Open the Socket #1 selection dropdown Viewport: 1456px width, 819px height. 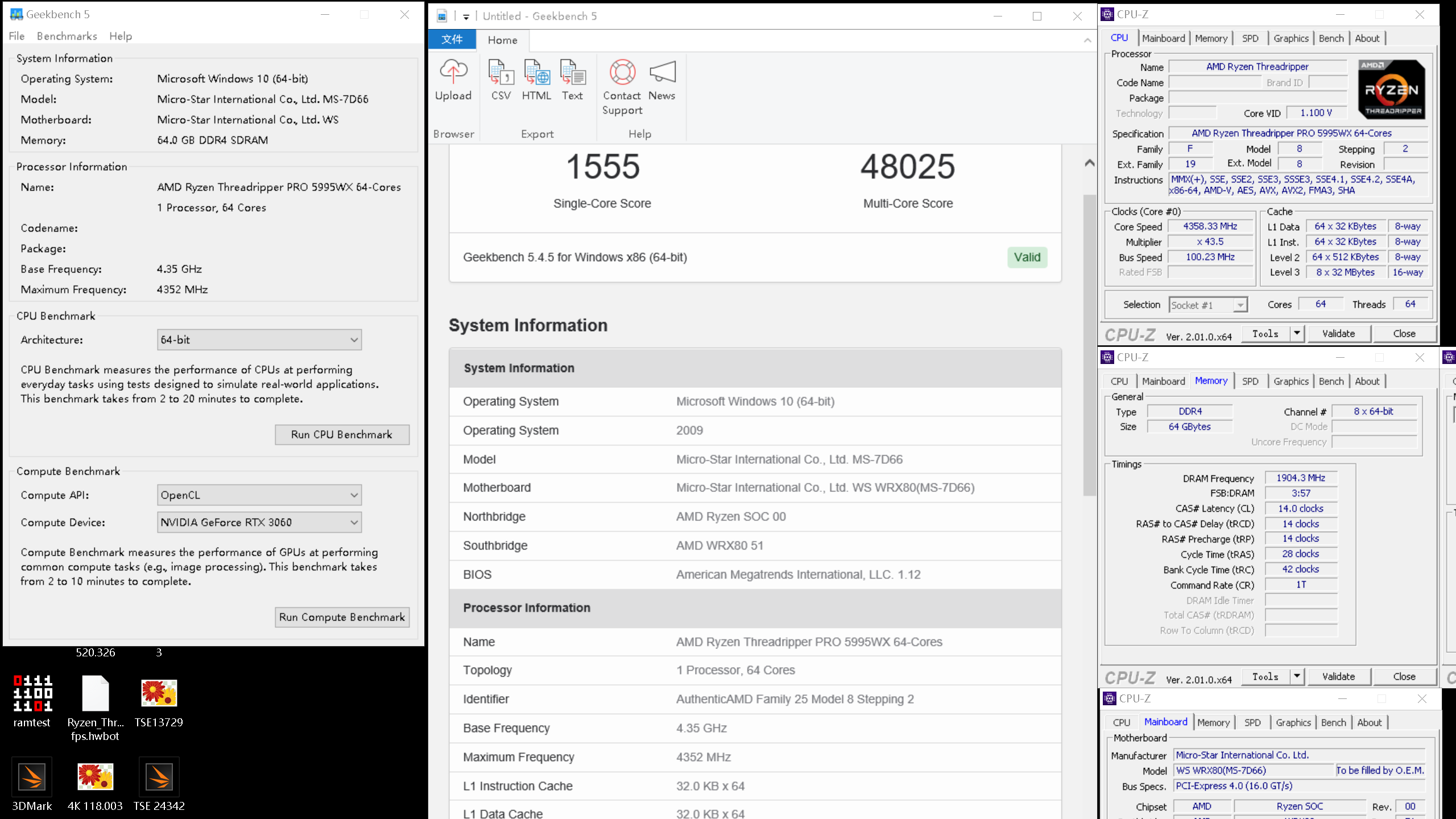(x=1208, y=305)
